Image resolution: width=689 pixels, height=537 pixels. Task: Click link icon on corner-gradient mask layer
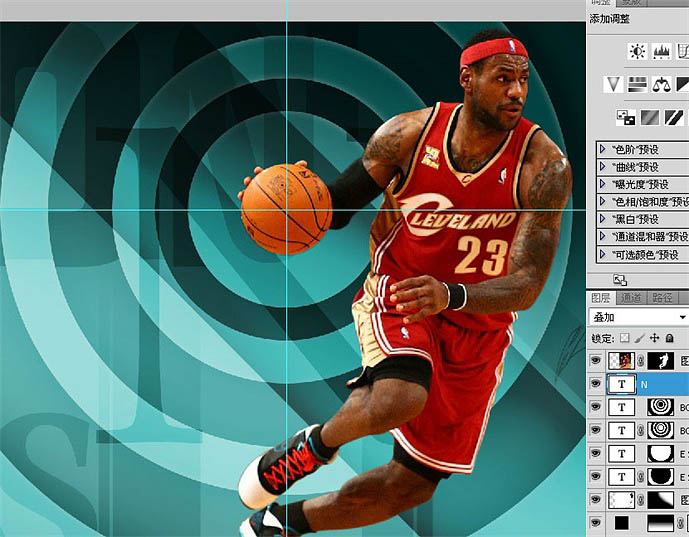[x=641, y=500]
